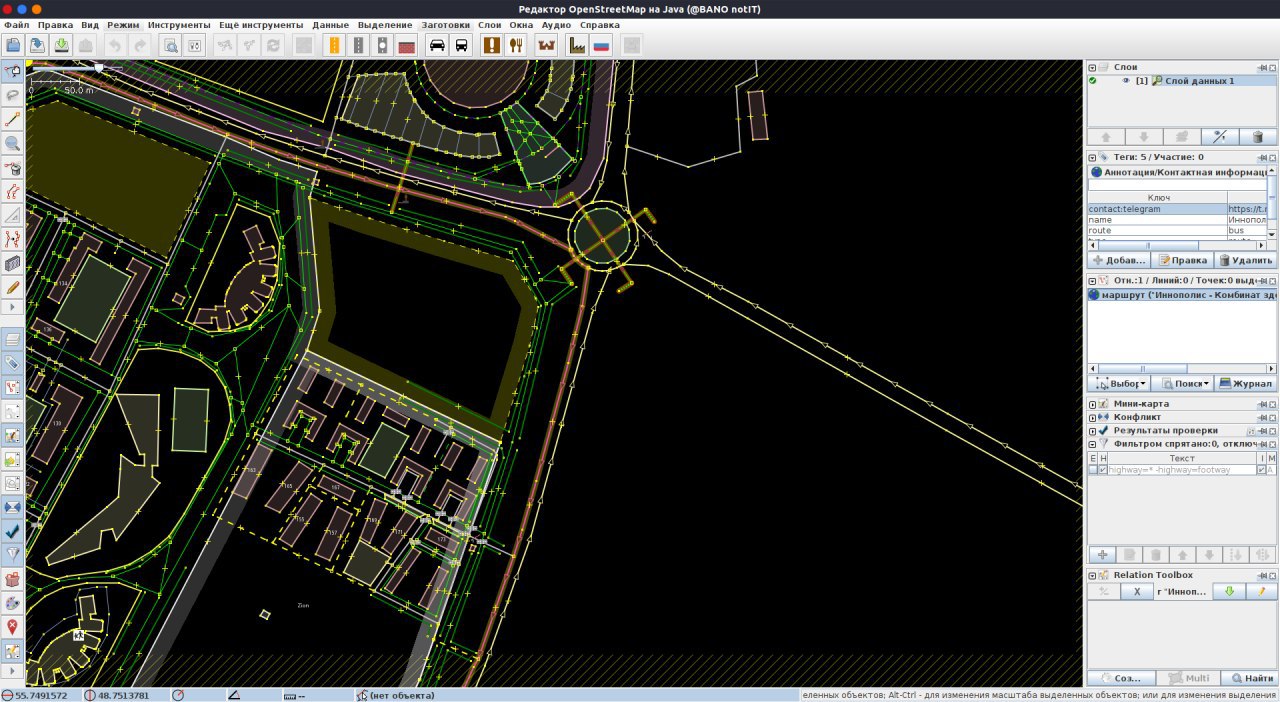The height and width of the screenshot is (702, 1280).
Task: Click the opacity tool button in Слои panel
Action: point(1220,137)
